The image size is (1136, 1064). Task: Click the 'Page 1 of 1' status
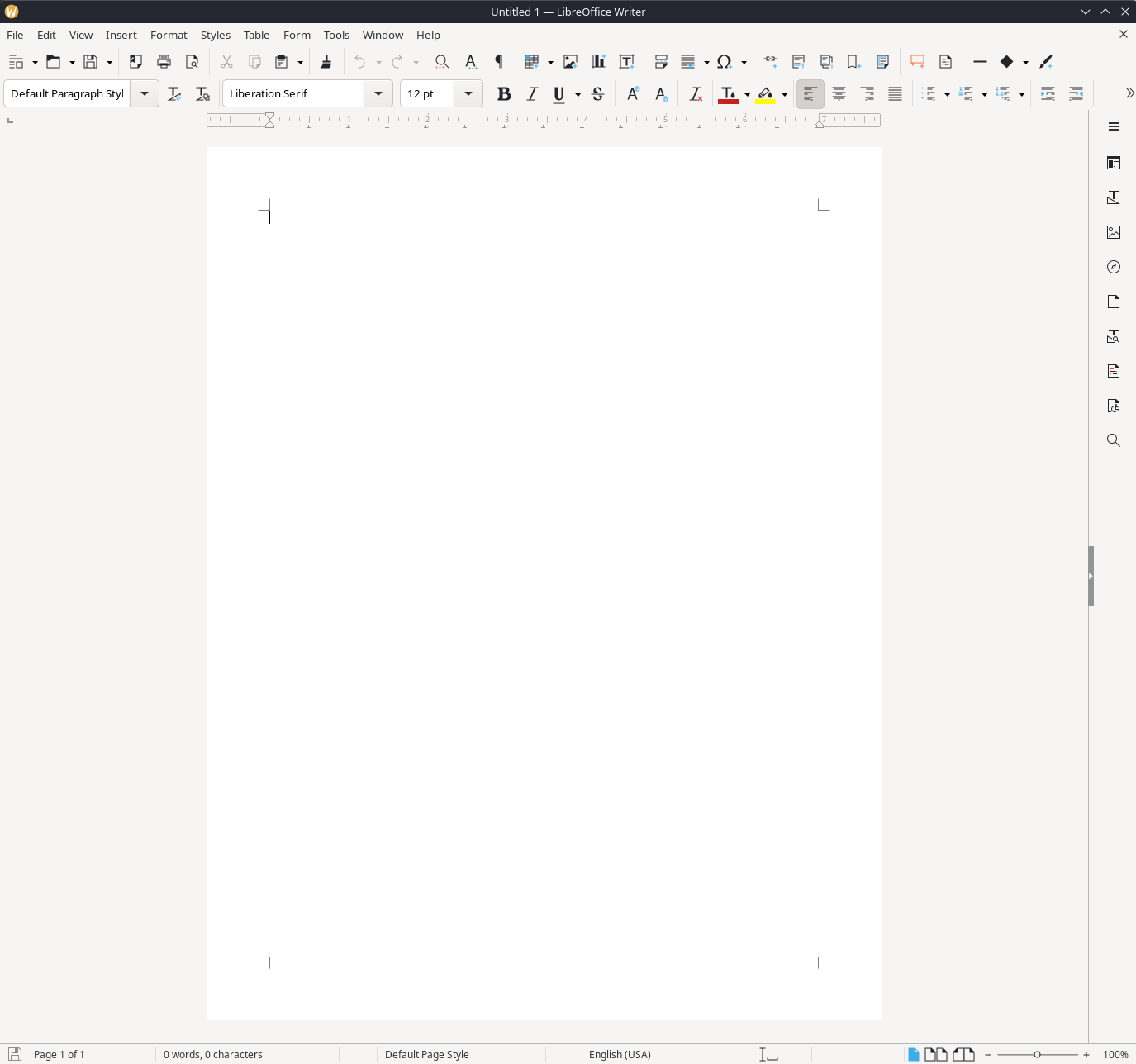click(x=59, y=1054)
